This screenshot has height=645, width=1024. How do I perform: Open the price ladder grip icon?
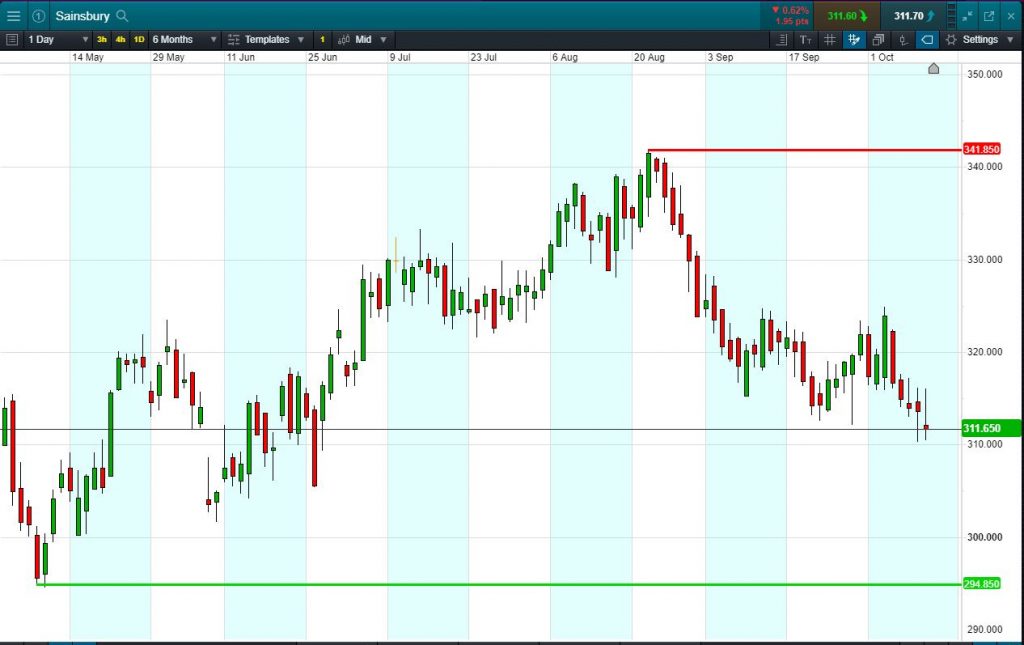click(952, 16)
